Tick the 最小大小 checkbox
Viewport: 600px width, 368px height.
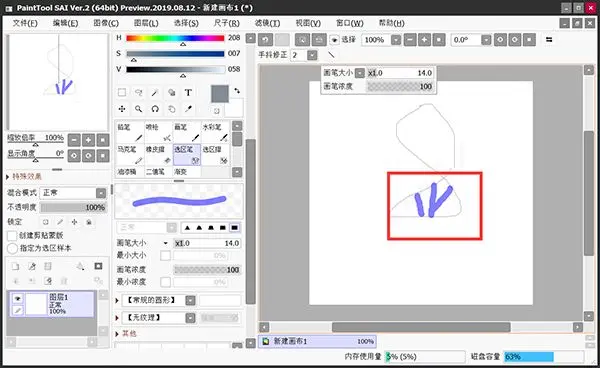tap(165, 255)
